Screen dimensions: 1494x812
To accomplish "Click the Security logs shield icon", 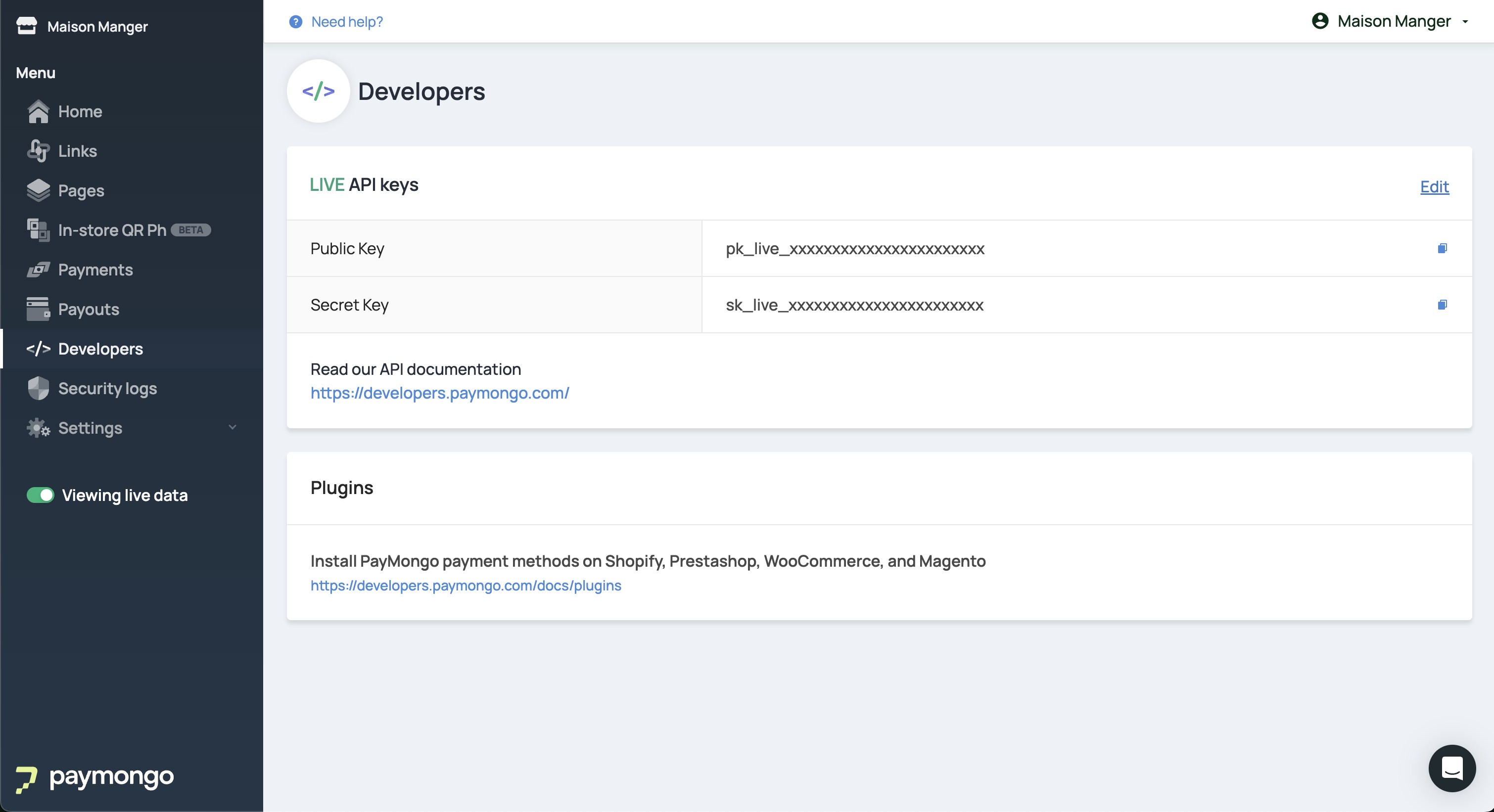I will pyautogui.click(x=38, y=388).
